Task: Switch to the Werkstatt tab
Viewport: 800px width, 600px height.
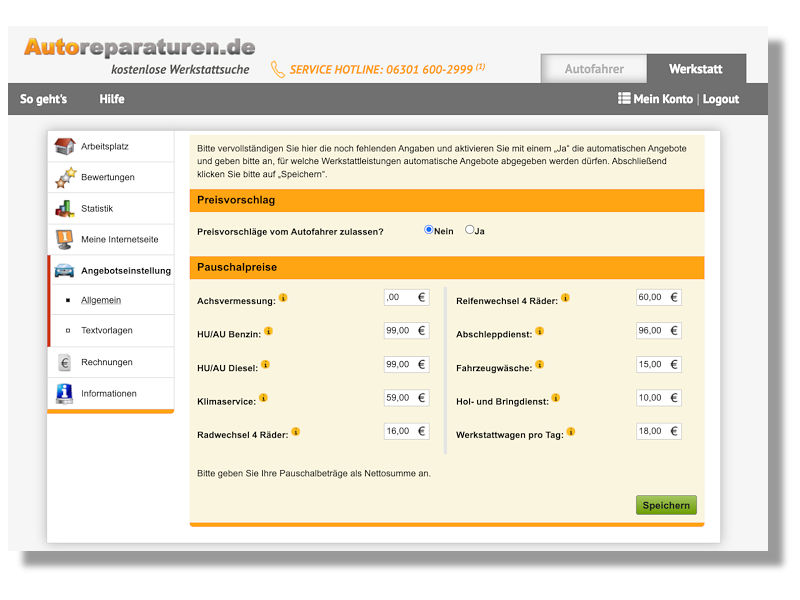Action: (x=696, y=69)
